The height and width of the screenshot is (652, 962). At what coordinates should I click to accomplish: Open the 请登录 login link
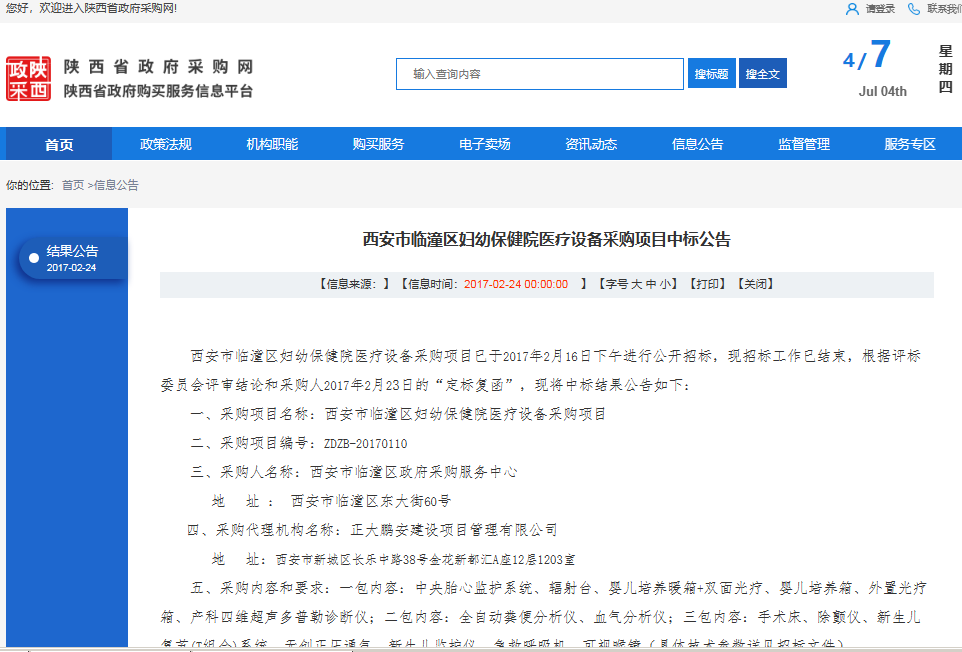coord(880,9)
